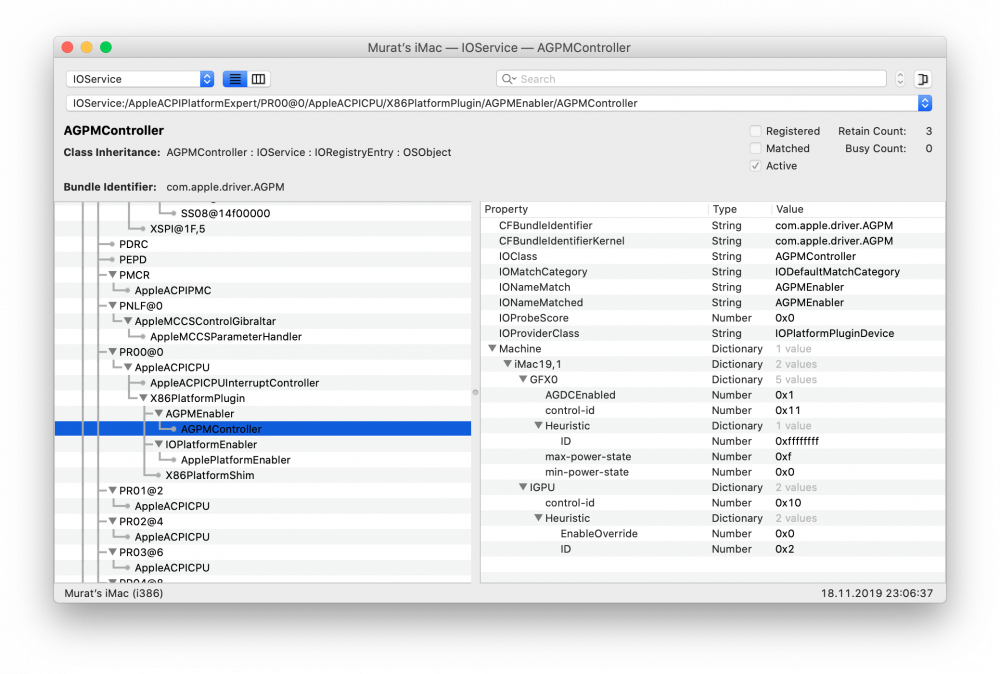
Task: Click the Search field
Action: 691,79
